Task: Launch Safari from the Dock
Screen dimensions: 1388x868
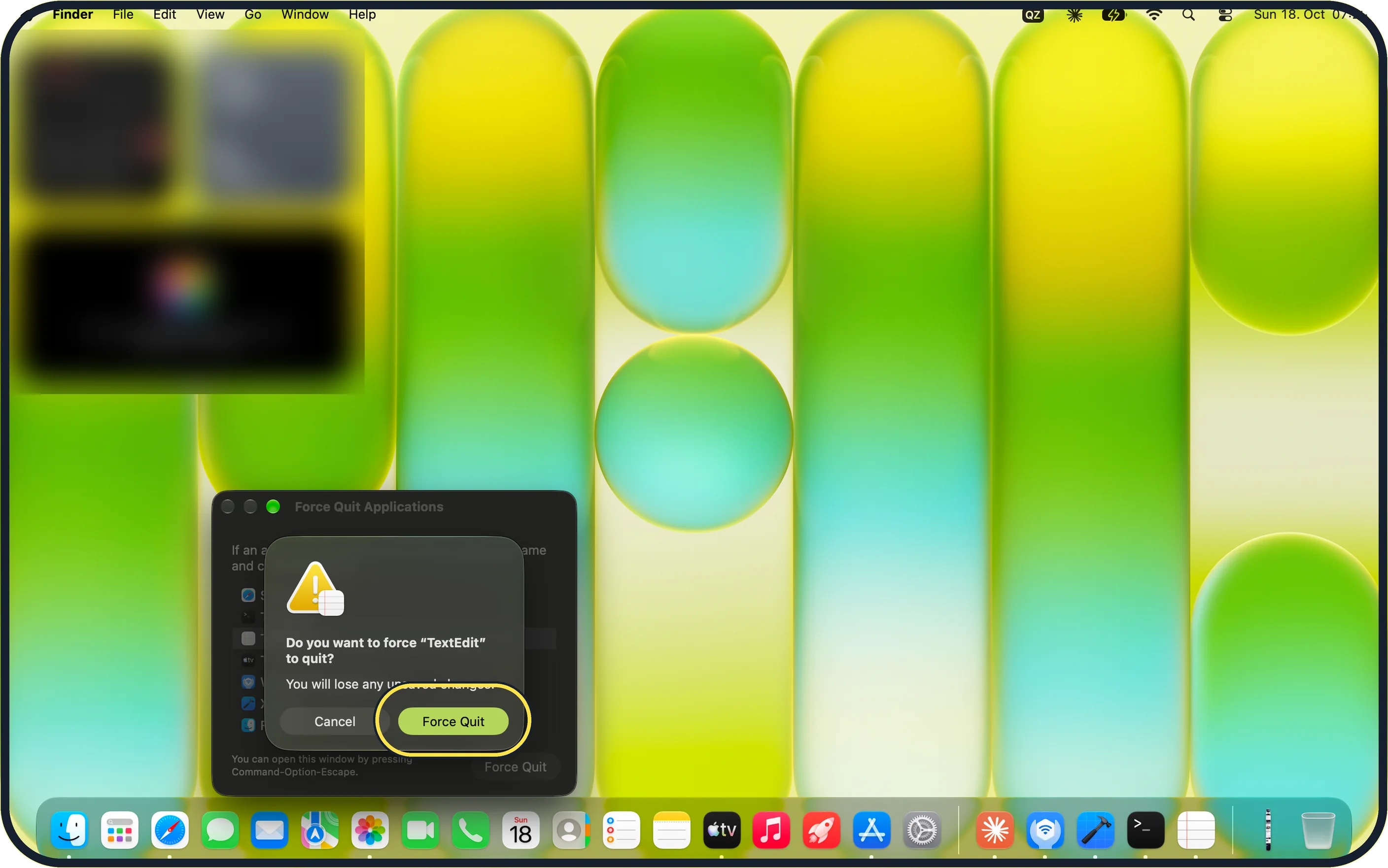Action: [170, 830]
